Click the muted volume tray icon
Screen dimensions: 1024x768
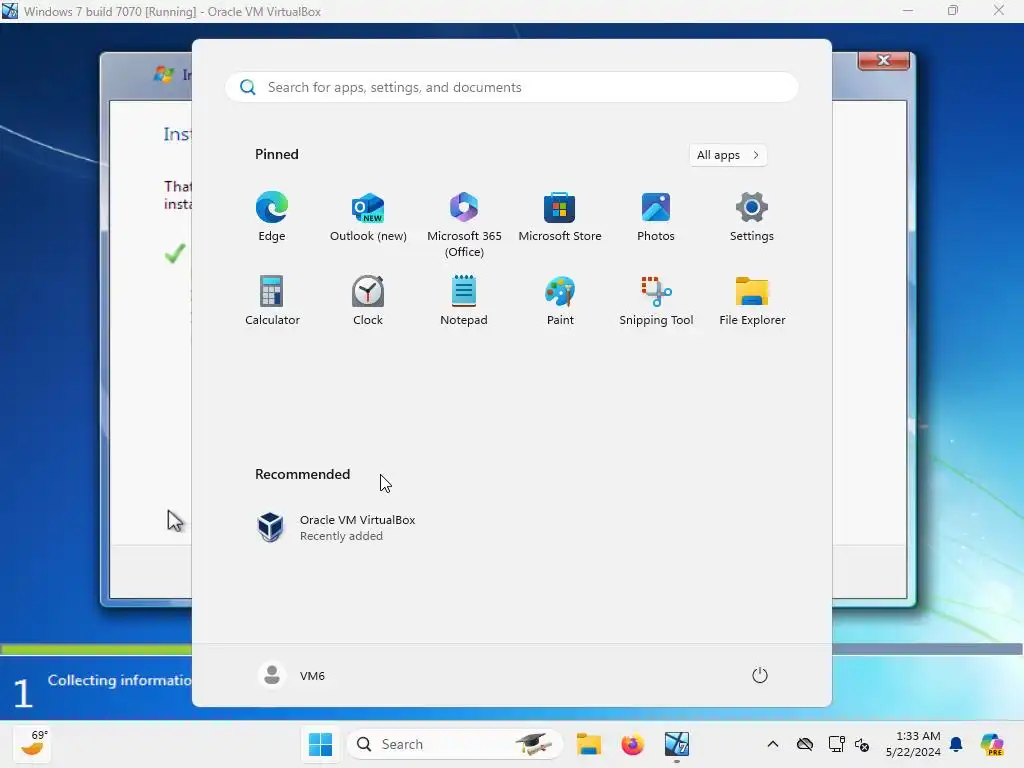coord(861,744)
